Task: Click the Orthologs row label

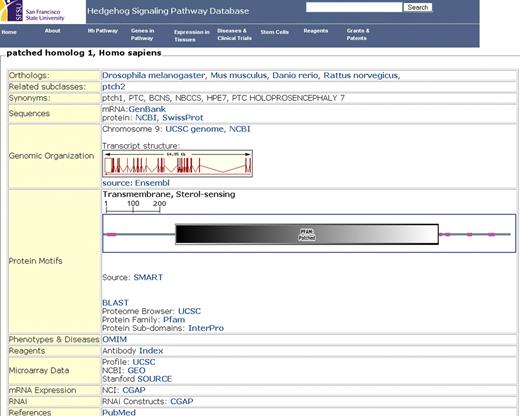Action: pos(29,75)
